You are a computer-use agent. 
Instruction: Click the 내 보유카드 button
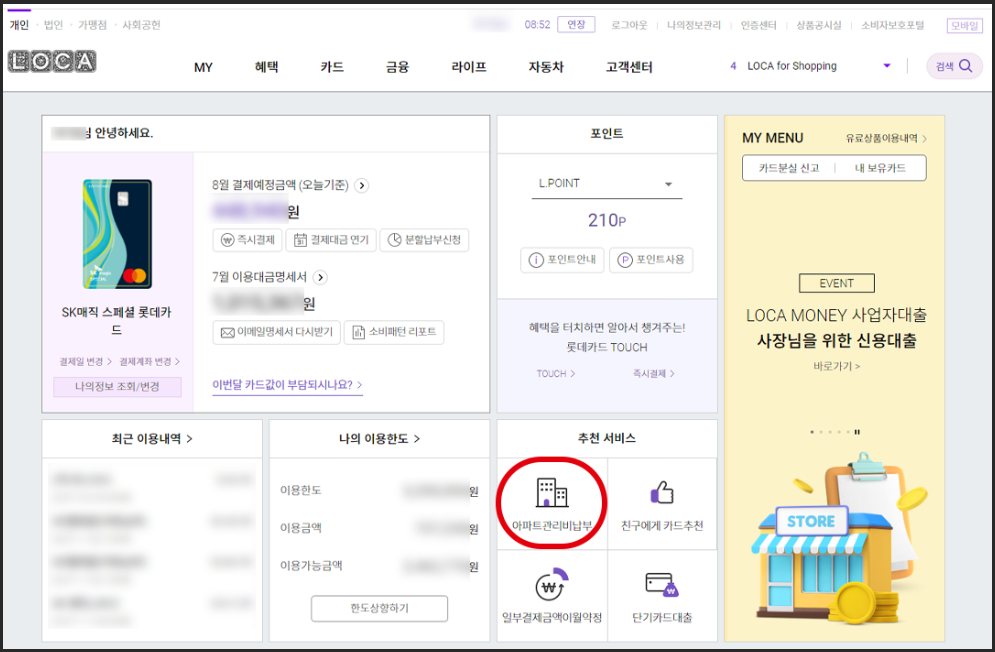coord(880,168)
